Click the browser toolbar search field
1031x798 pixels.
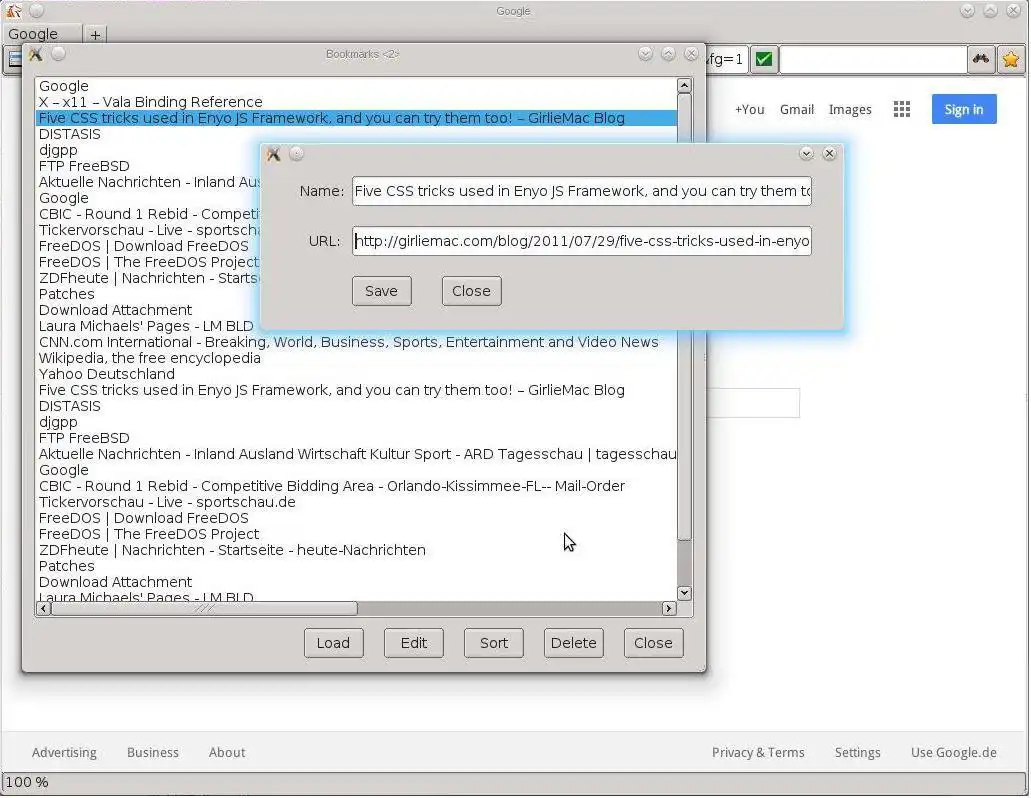click(x=873, y=59)
